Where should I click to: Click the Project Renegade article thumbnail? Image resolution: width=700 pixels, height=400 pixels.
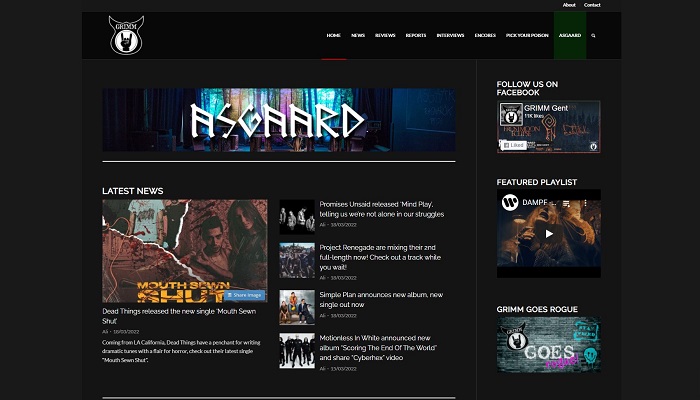[x=297, y=259]
